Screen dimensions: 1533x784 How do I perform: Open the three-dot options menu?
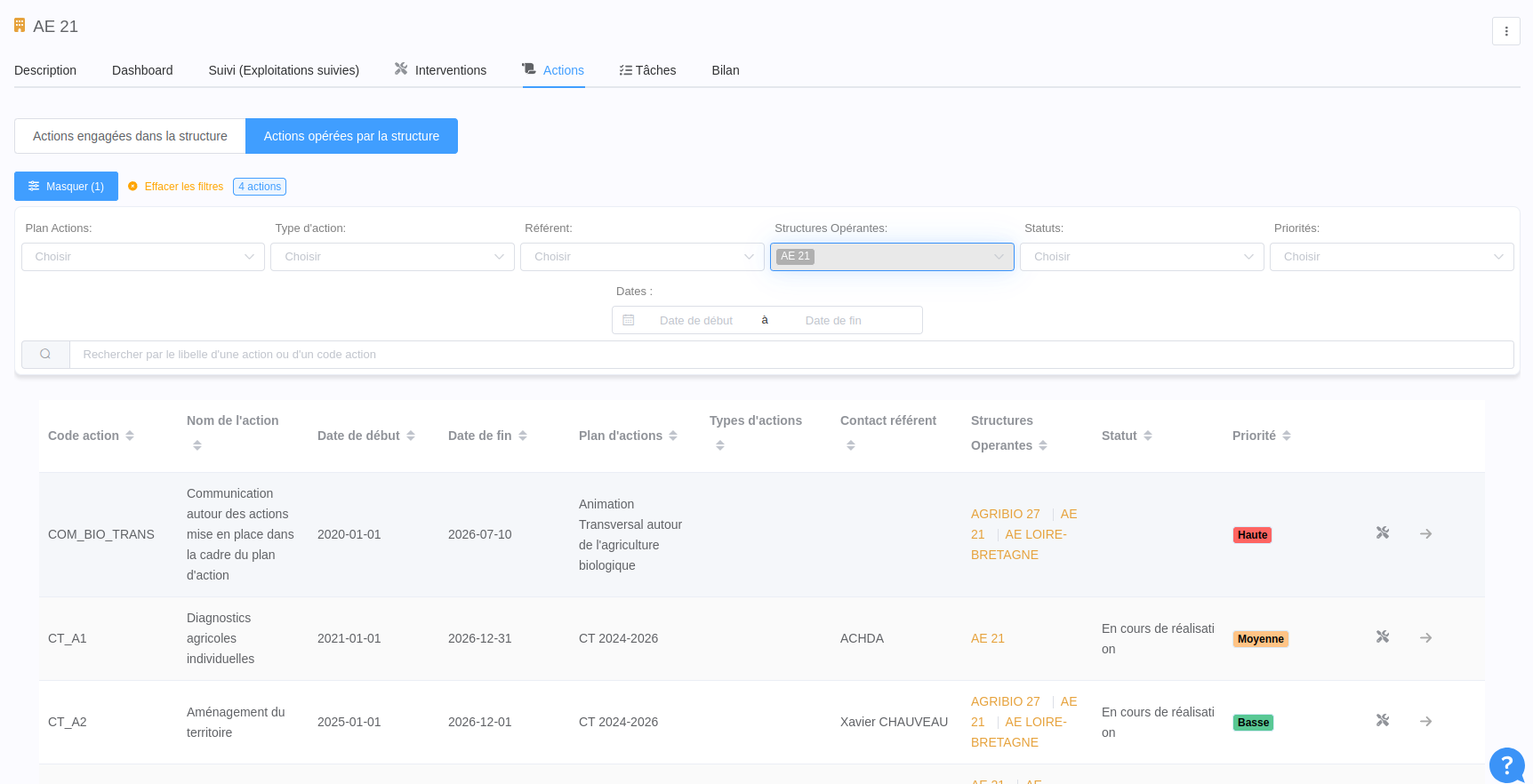pyautogui.click(x=1505, y=31)
